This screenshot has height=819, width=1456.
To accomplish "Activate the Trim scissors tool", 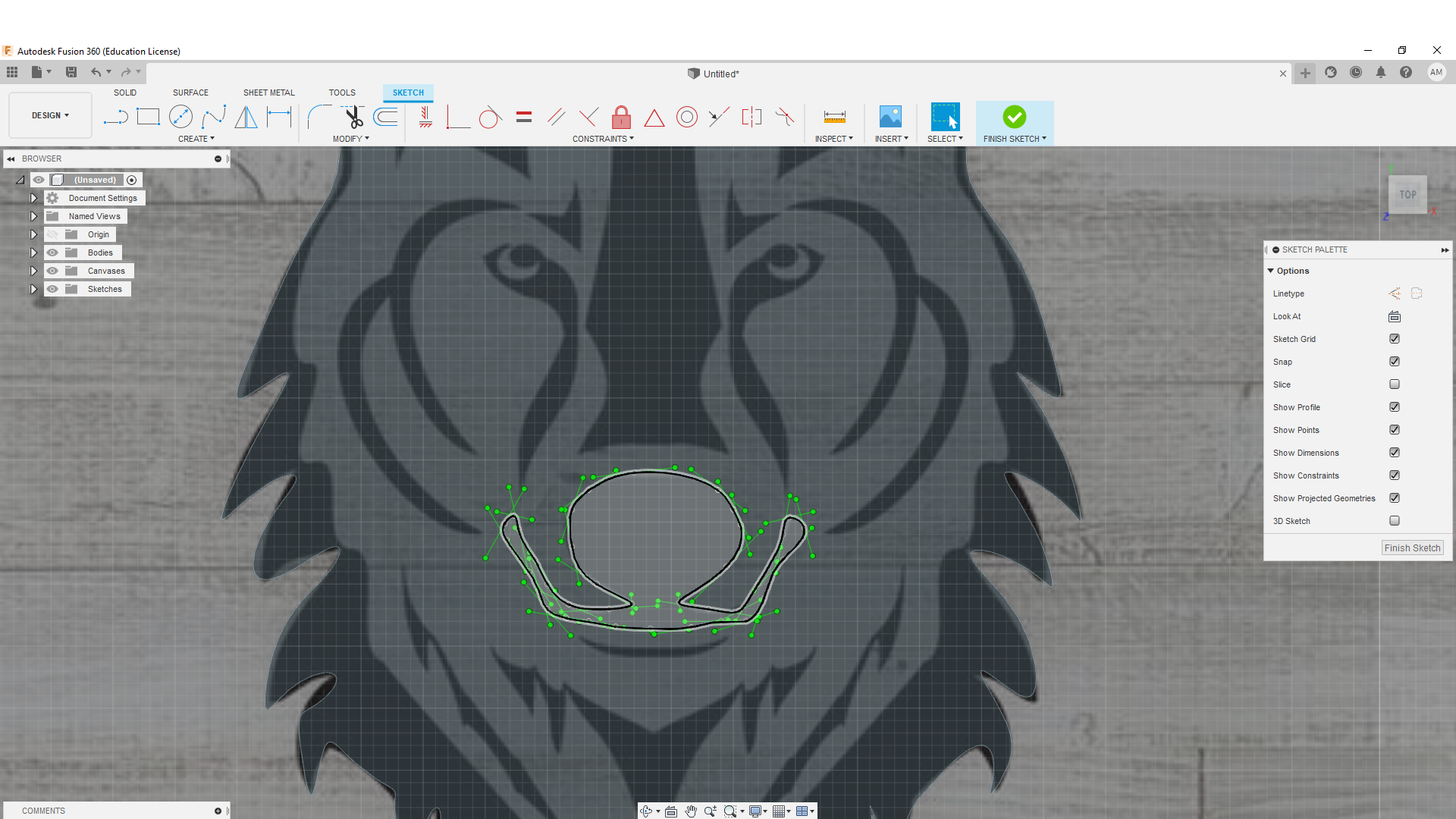I will 353,117.
